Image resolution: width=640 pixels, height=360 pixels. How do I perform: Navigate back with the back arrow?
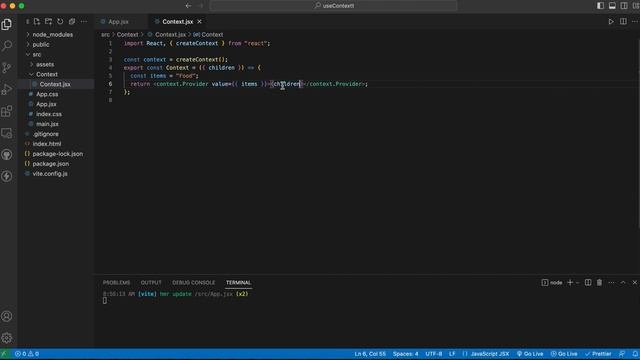[188, 6]
